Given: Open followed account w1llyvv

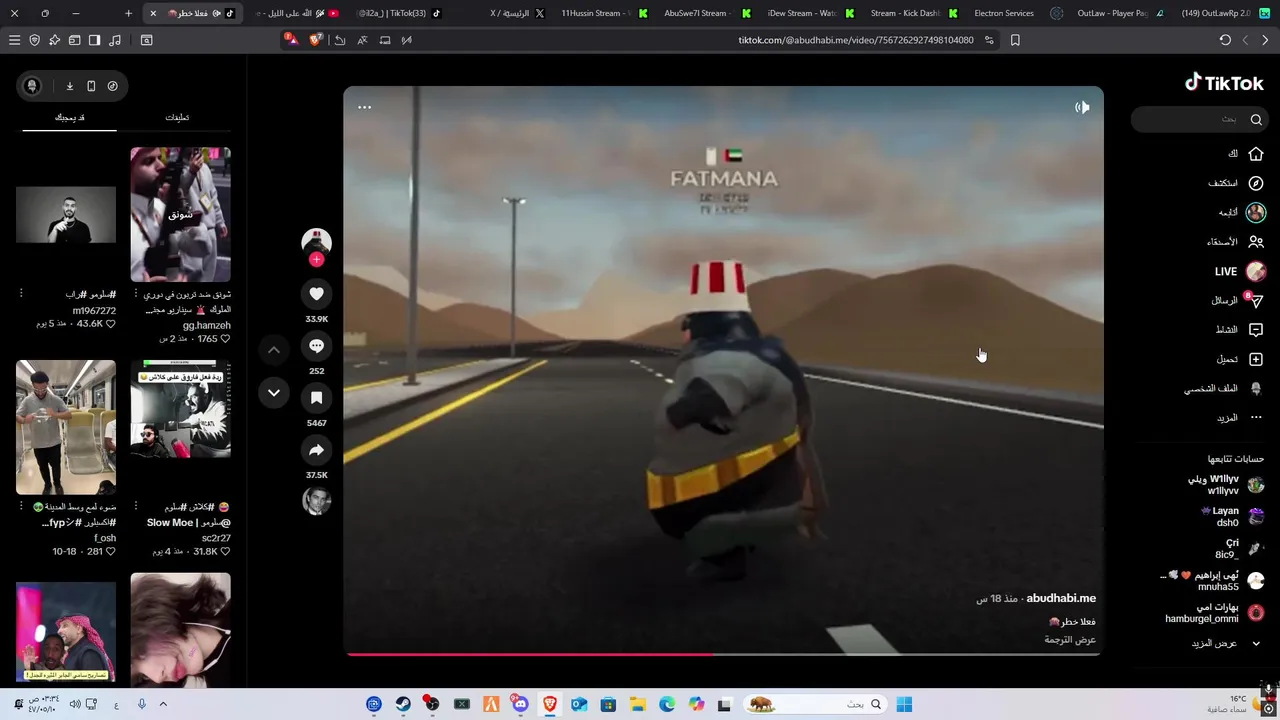Looking at the screenshot, I should 1226,485.
